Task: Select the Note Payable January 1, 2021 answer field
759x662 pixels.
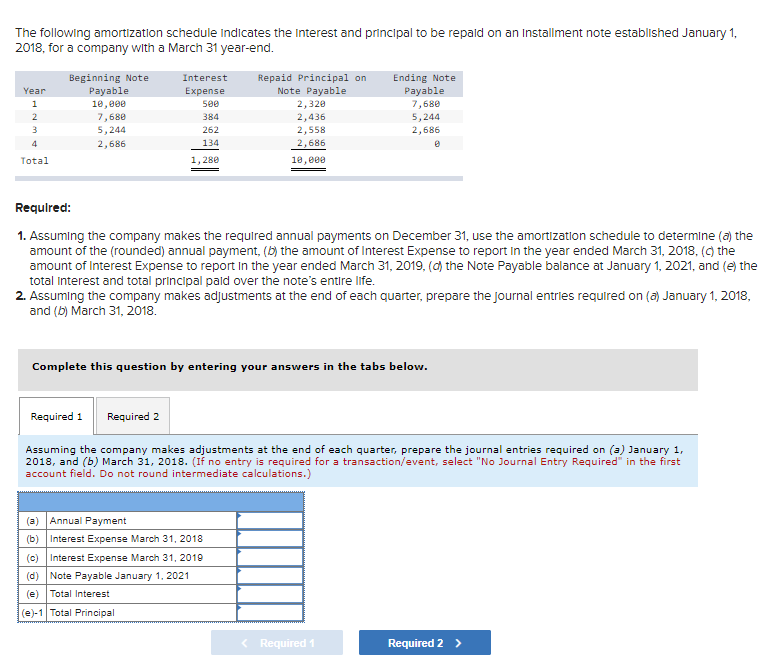Action: coord(270,575)
